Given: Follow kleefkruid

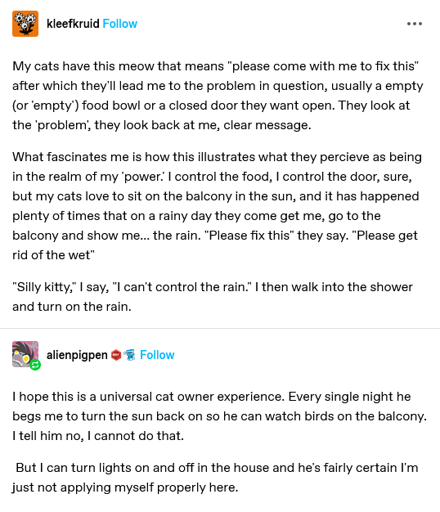Looking at the screenshot, I should coord(120,24).
